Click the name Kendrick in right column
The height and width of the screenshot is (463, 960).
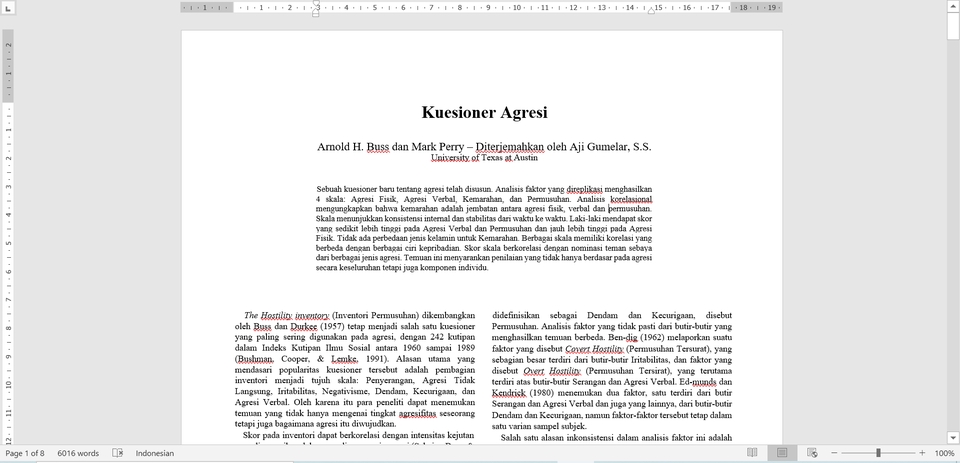pos(508,393)
